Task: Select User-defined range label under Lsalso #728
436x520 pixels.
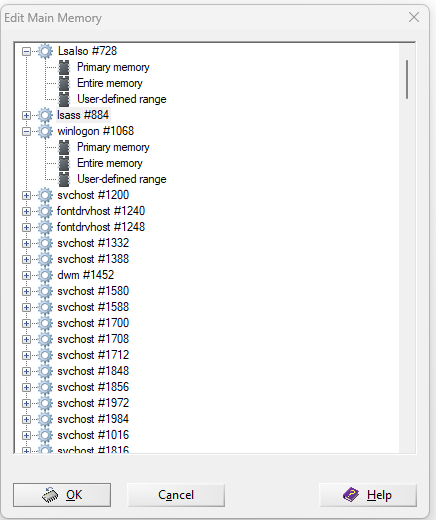Action: (122, 99)
